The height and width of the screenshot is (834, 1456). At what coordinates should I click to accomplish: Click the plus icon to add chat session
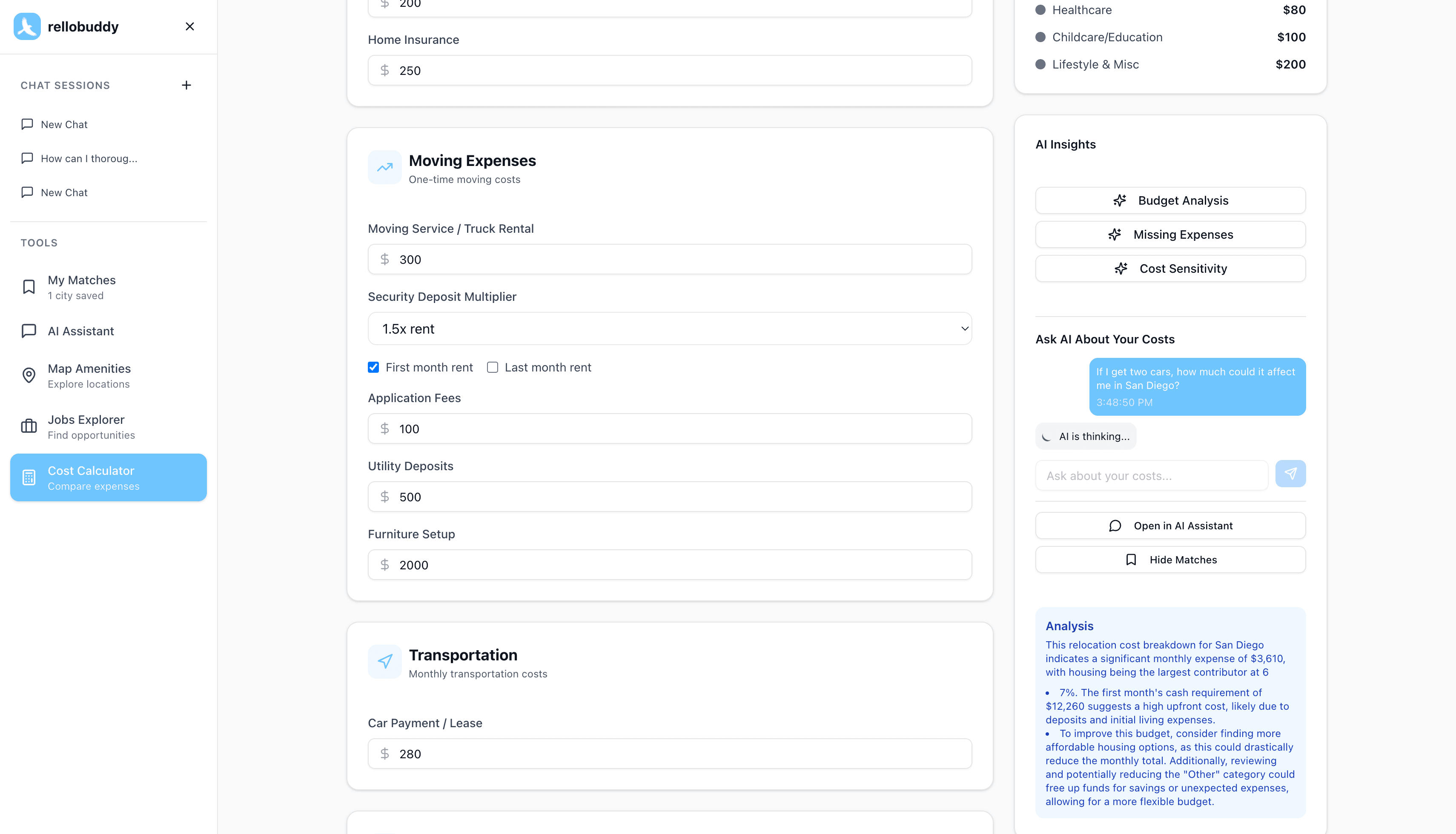pos(186,86)
